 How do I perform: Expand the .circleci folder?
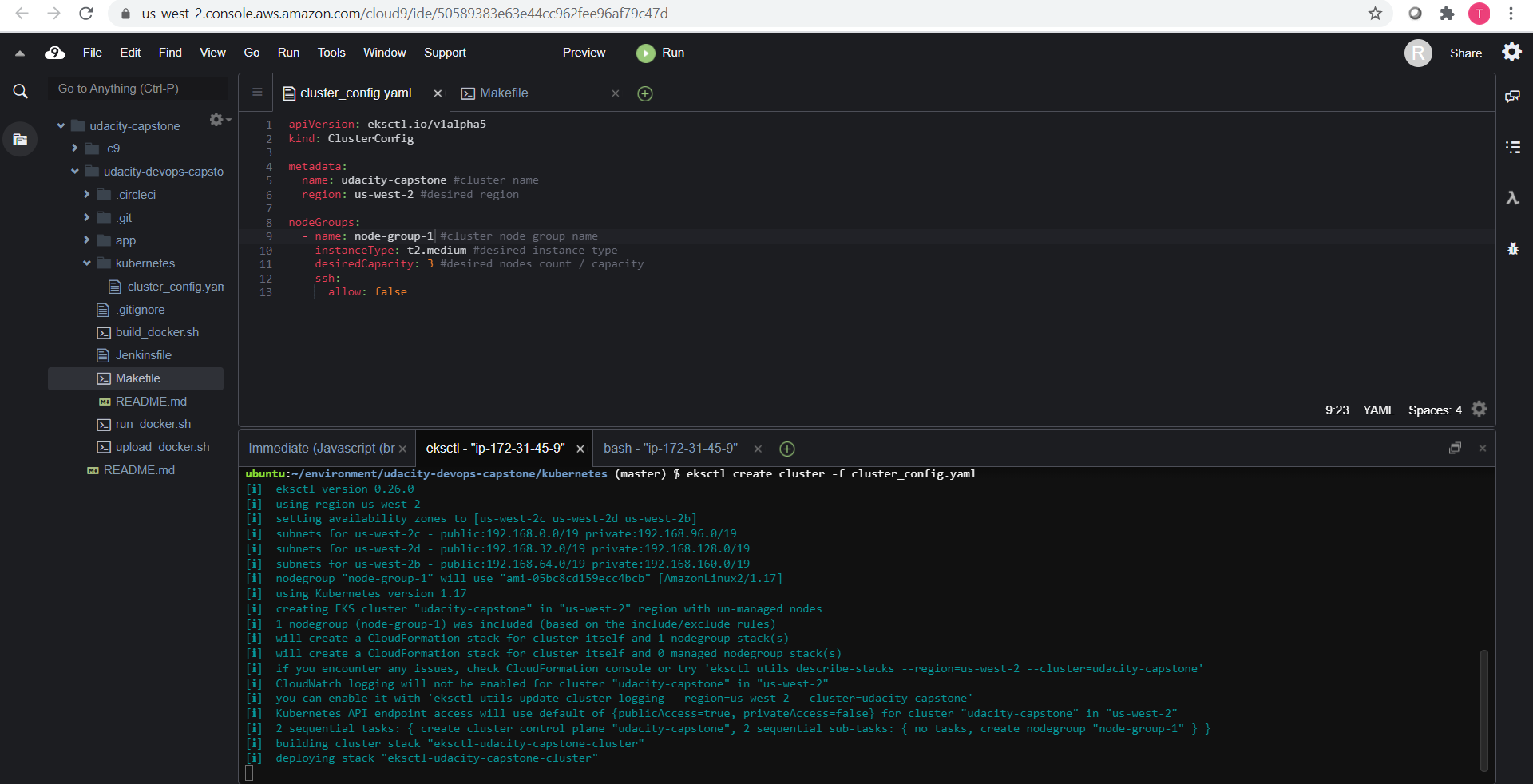tap(86, 195)
